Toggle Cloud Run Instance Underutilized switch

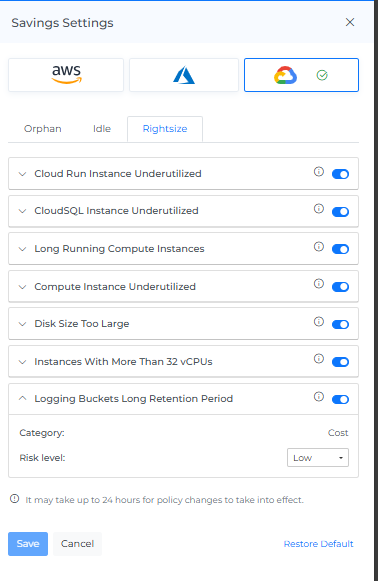(340, 174)
